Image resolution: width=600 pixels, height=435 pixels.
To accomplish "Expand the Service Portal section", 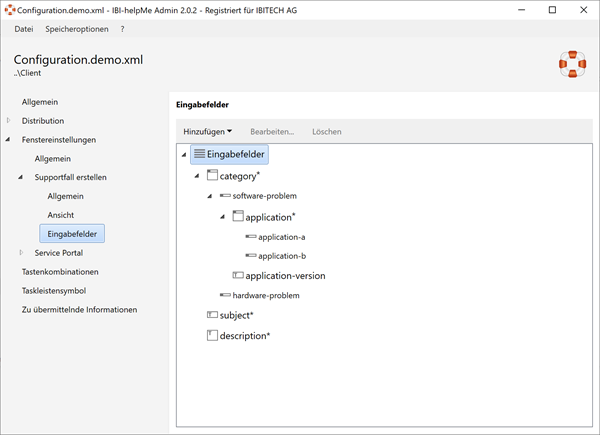I will pyautogui.click(x=21, y=253).
